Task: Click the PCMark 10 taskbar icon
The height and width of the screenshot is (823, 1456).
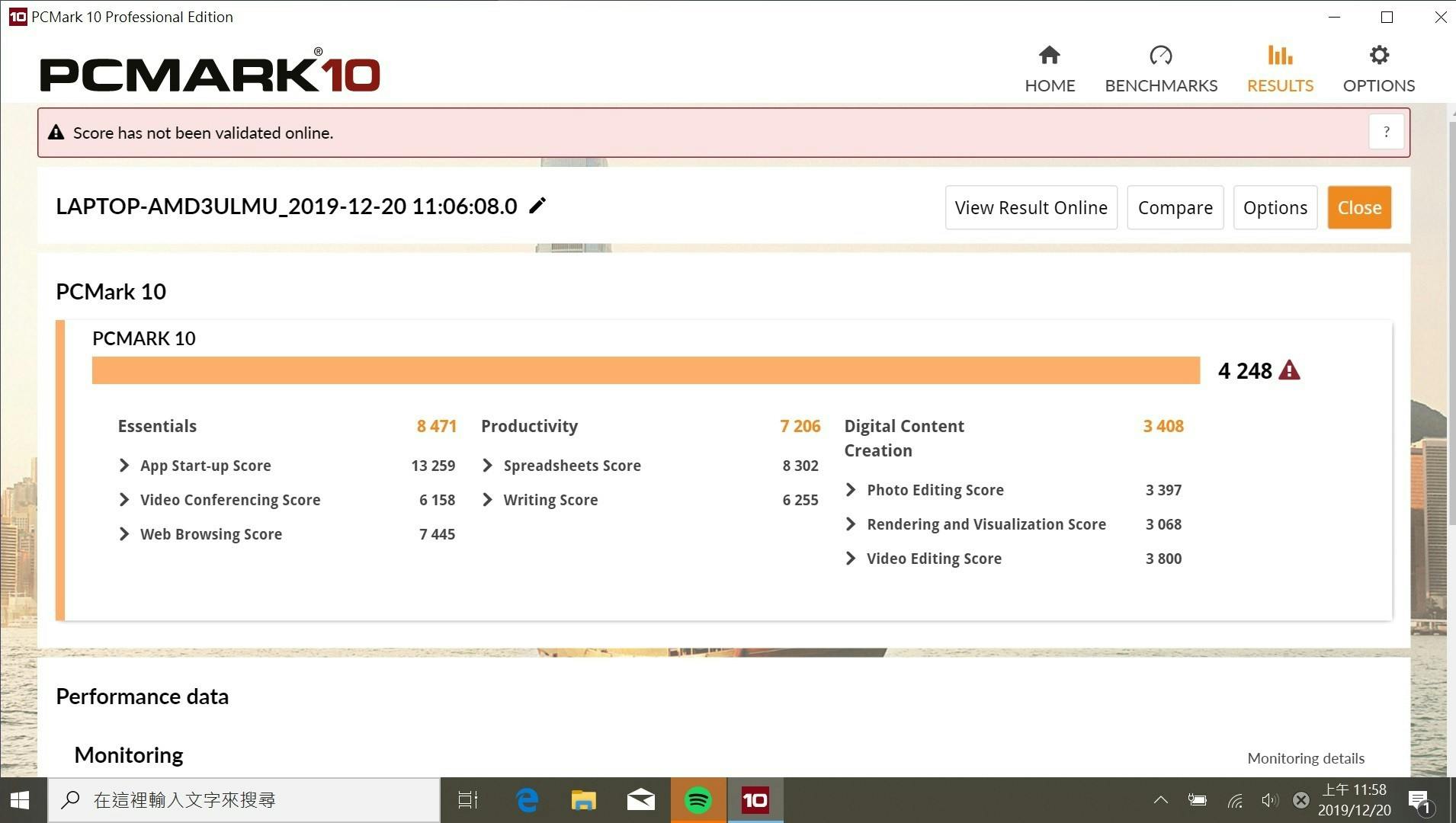Action: click(x=755, y=800)
